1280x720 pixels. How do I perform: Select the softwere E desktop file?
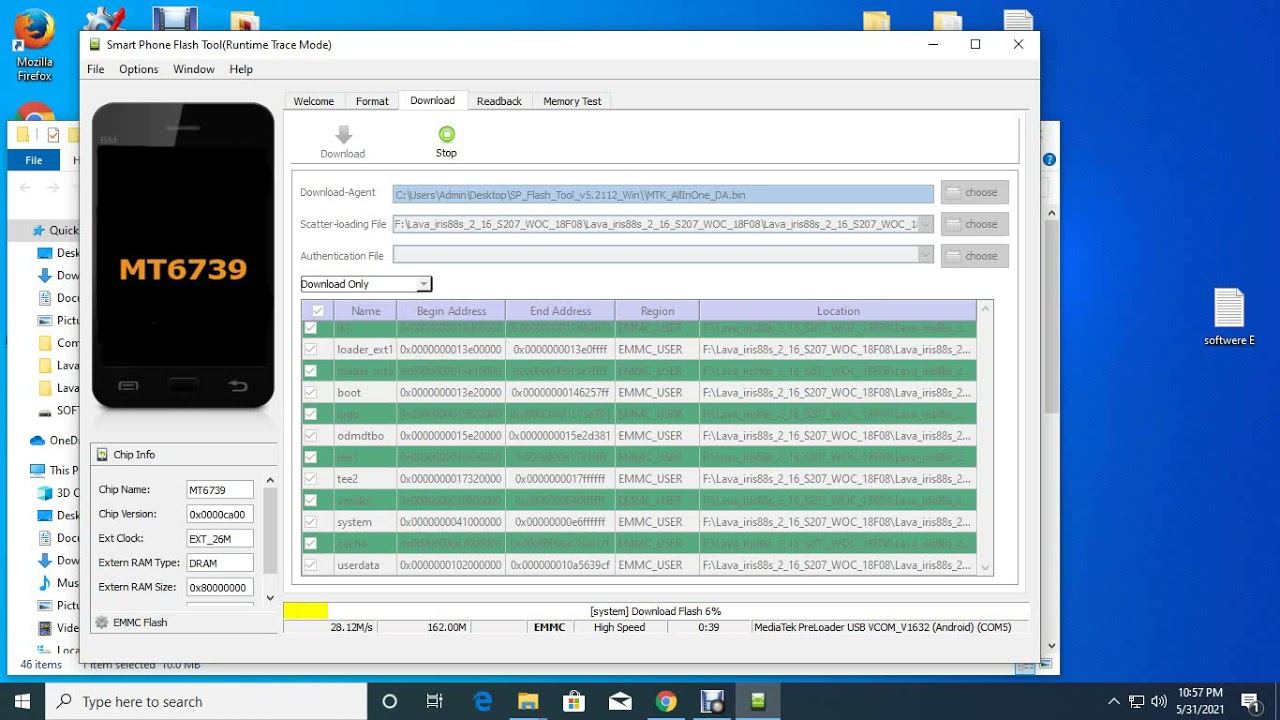(x=1229, y=317)
